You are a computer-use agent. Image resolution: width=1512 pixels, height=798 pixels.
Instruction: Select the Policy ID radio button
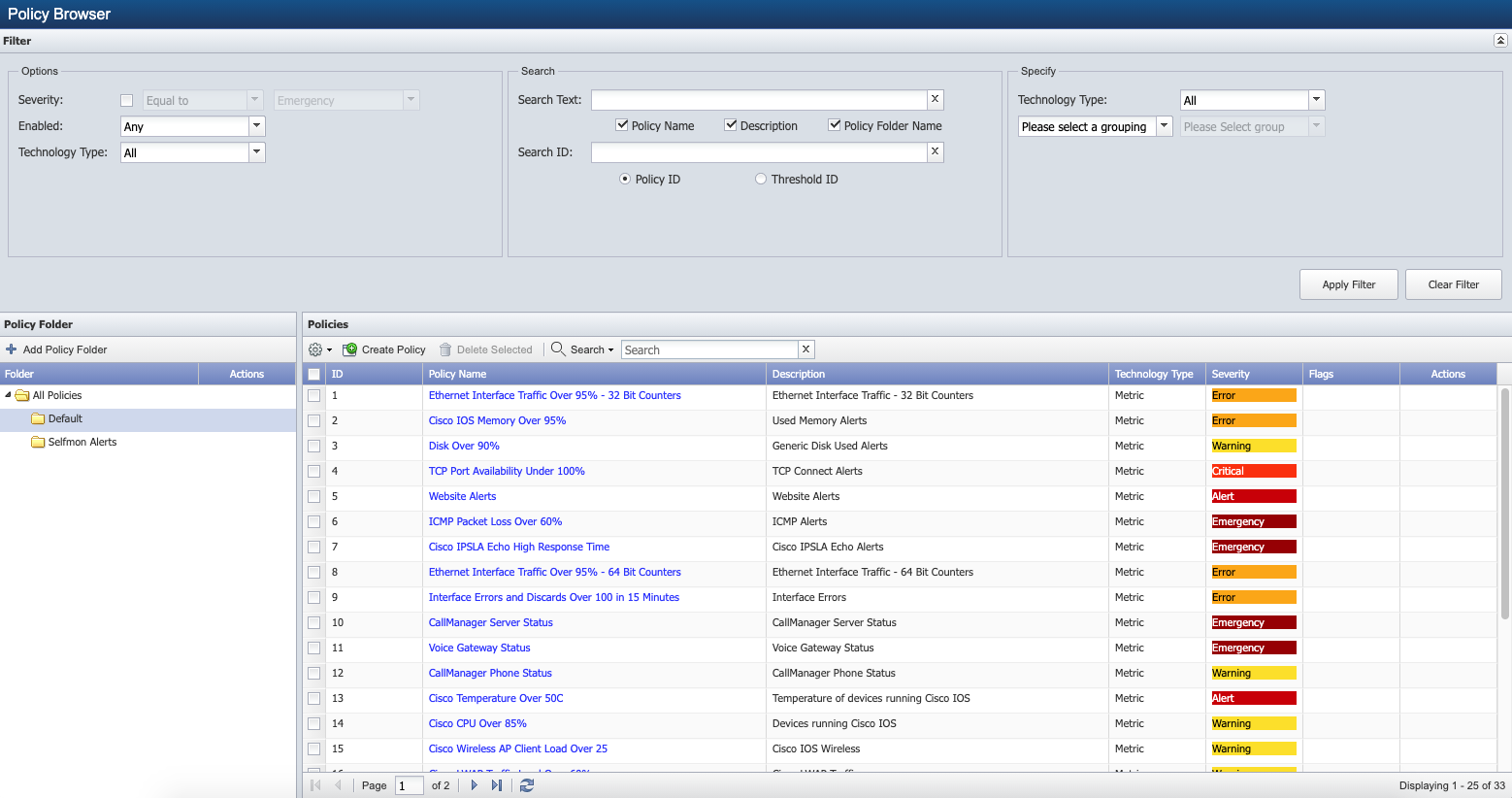click(625, 179)
